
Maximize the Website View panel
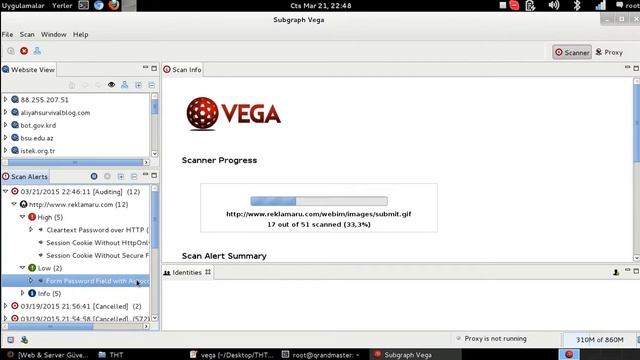[x=154, y=68]
